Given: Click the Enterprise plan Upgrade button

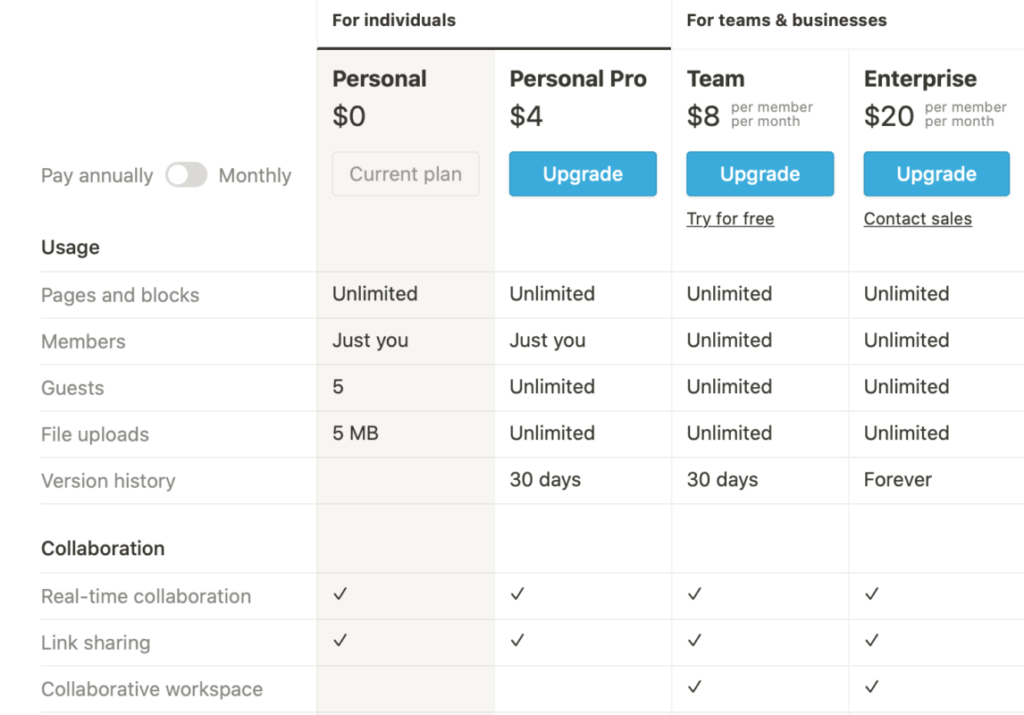Looking at the screenshot, I should 936,174.
